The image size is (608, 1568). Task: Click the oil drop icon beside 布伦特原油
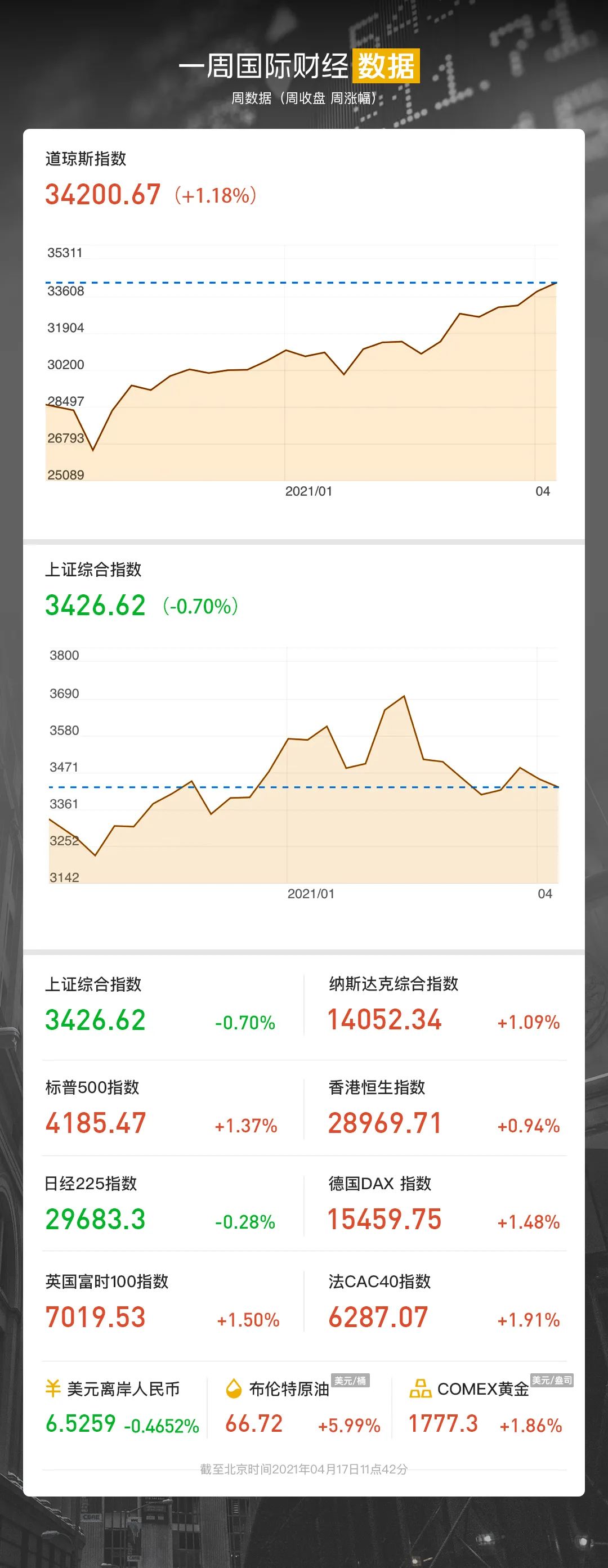(x=234, y=1388)
